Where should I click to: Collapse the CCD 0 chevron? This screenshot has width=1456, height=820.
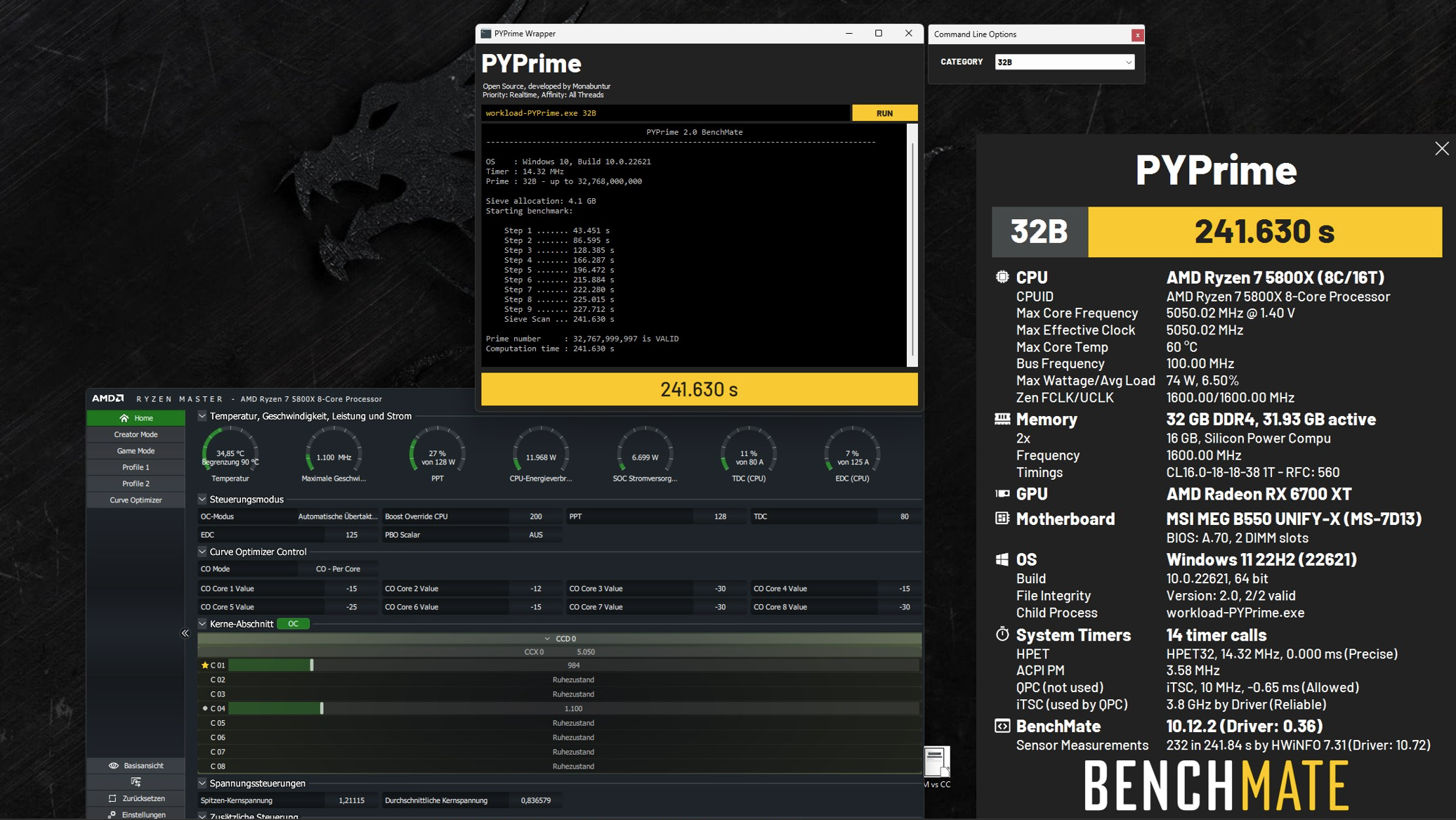pyautogui.click(x=547, y=639)
